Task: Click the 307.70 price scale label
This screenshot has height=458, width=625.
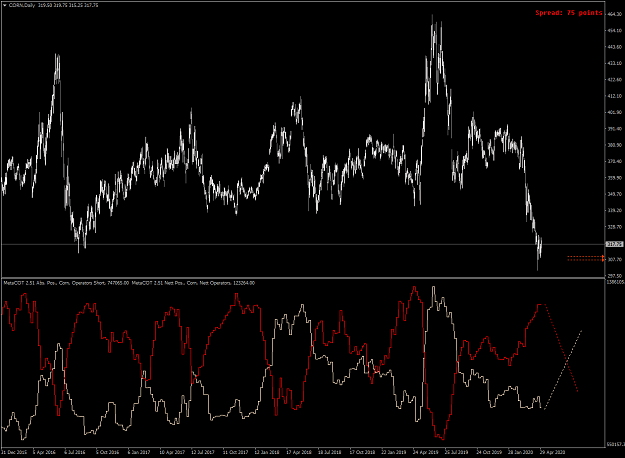Action: point(615,259)
